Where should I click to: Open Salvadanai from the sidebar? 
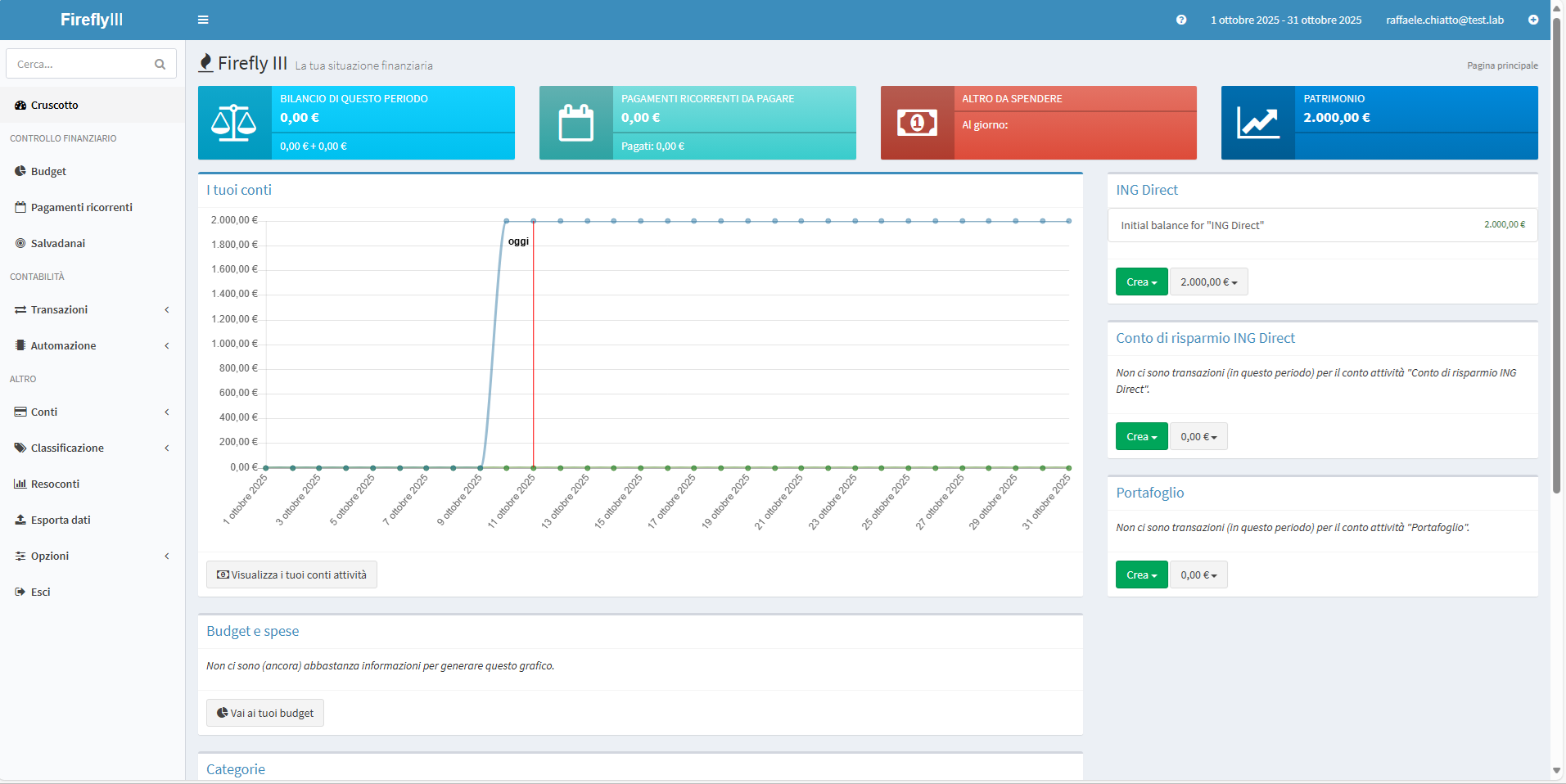[57, 243]
